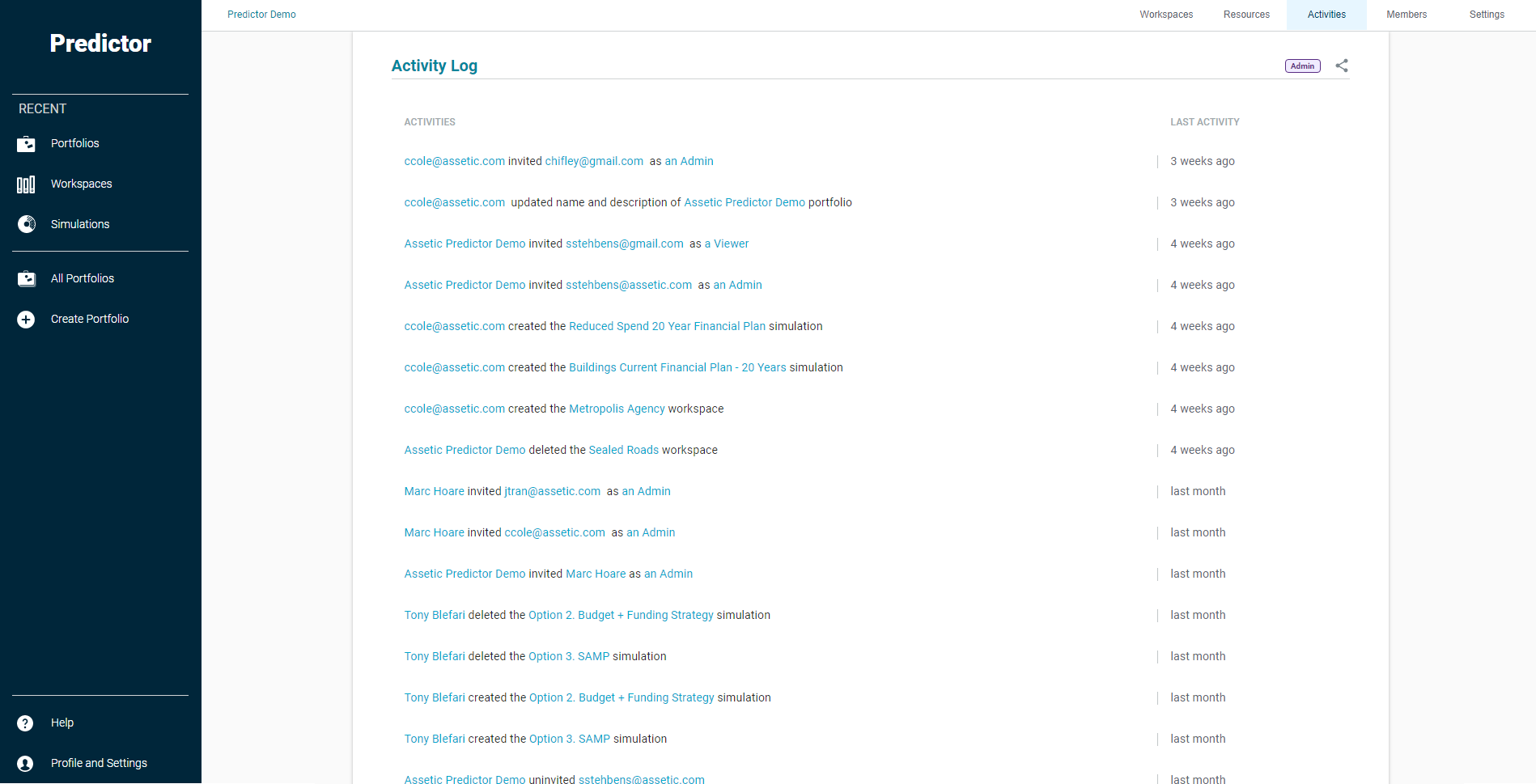Click the Predictor logo
1536x784 pixels.
[100, 43]
